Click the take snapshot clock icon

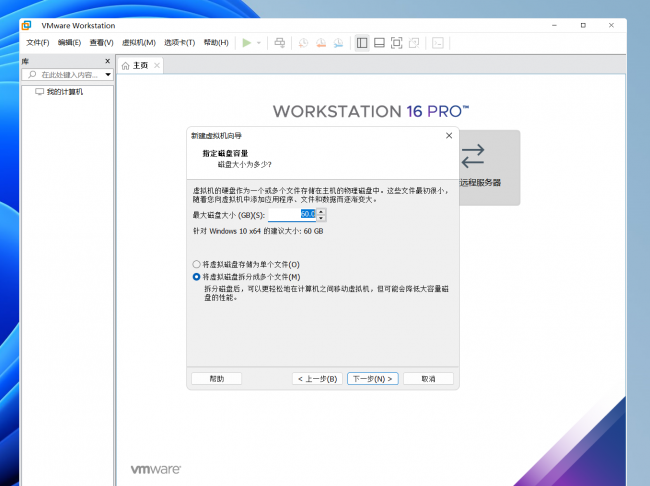click(x=303, y=43)
